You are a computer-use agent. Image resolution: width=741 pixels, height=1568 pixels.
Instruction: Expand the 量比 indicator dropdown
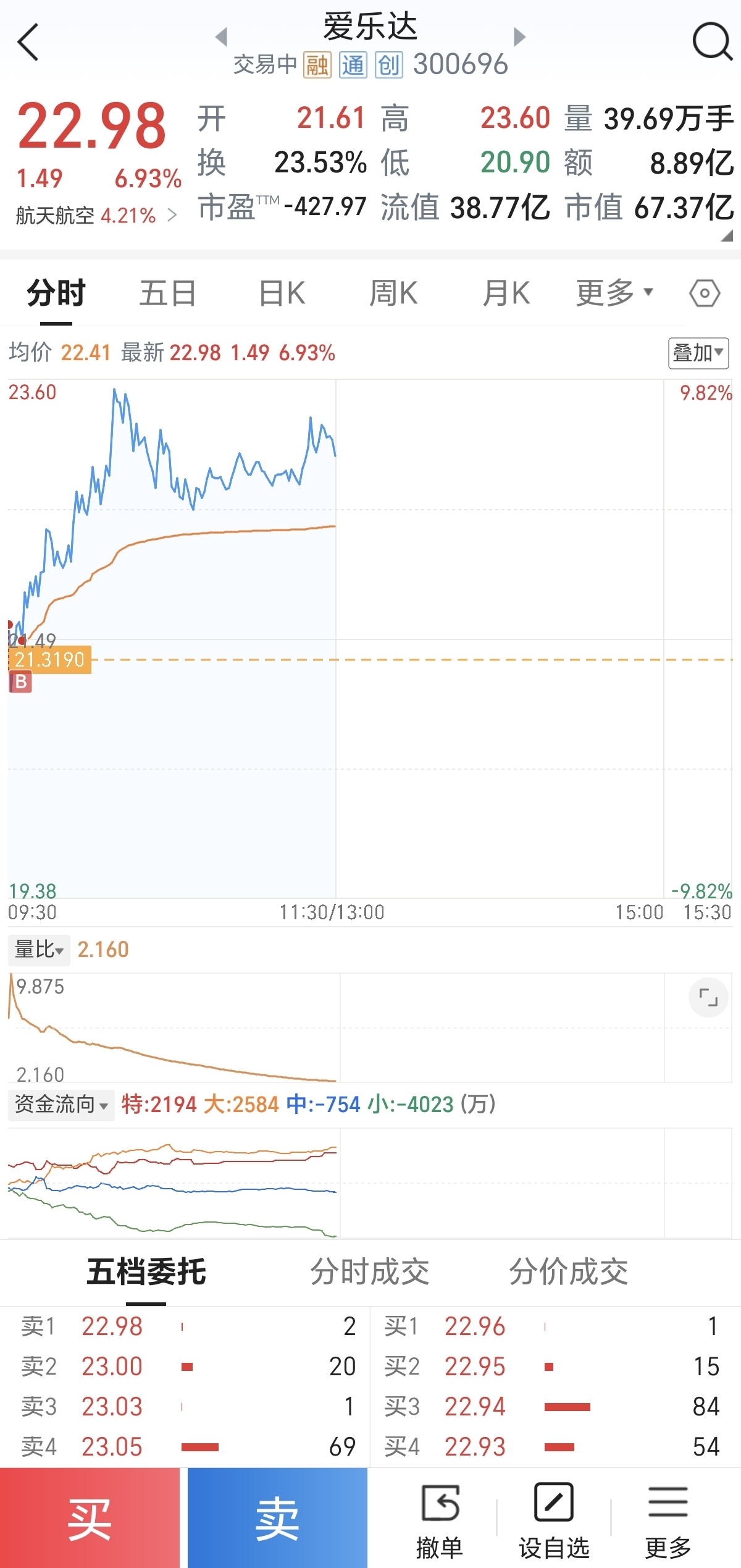click(x=39, y=950)
